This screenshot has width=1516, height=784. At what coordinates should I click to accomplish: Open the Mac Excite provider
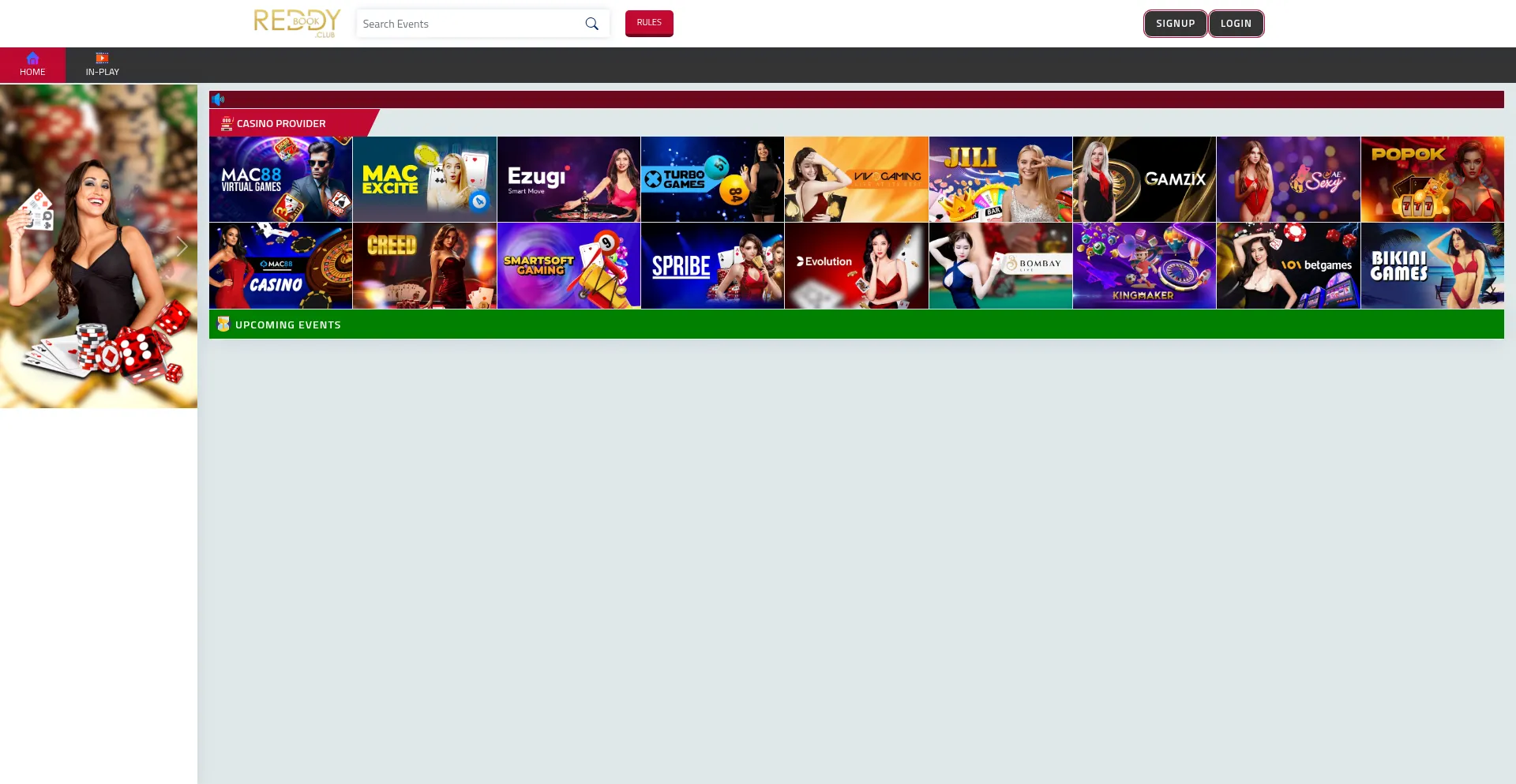click(x=425, y=179)
